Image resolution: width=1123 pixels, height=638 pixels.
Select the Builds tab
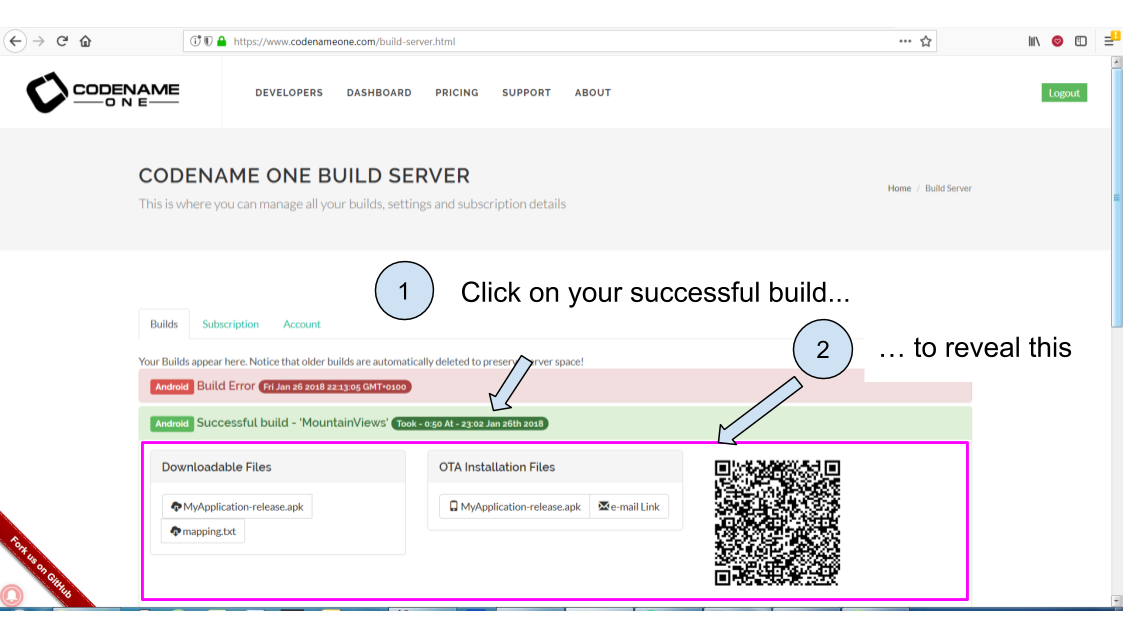coord(164,324)
